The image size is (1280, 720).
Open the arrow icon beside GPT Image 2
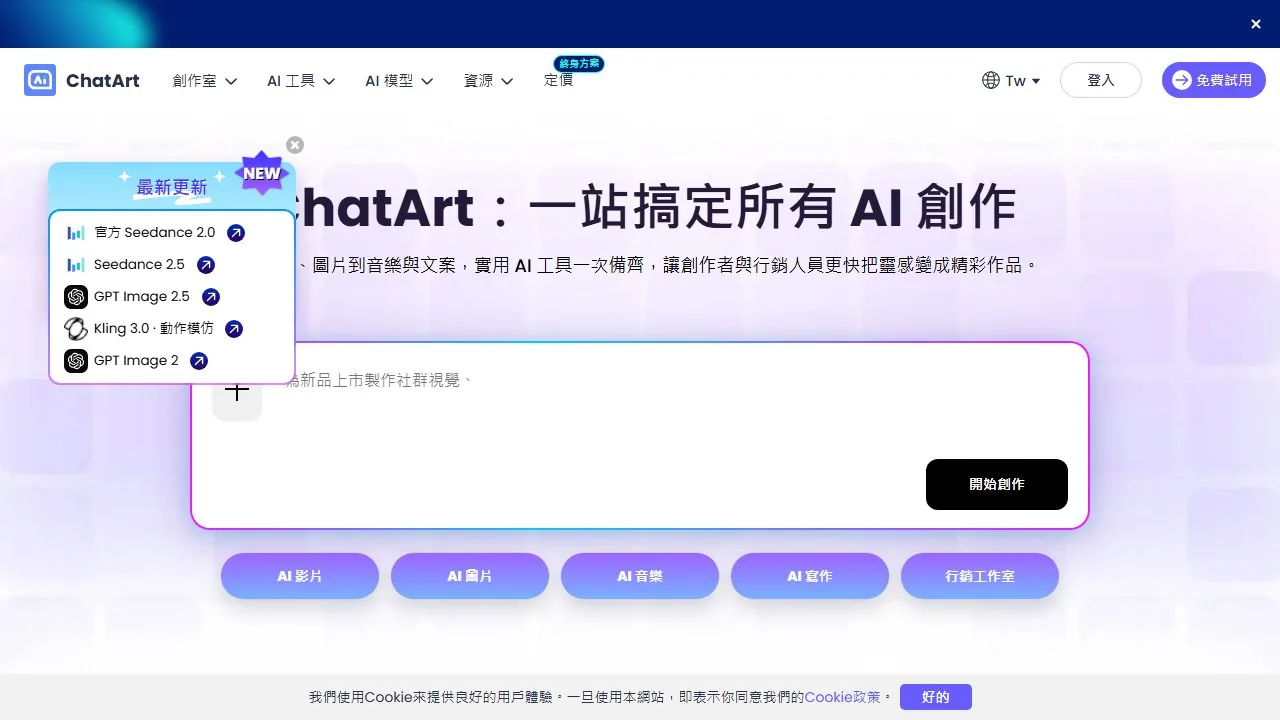(199, 361)
